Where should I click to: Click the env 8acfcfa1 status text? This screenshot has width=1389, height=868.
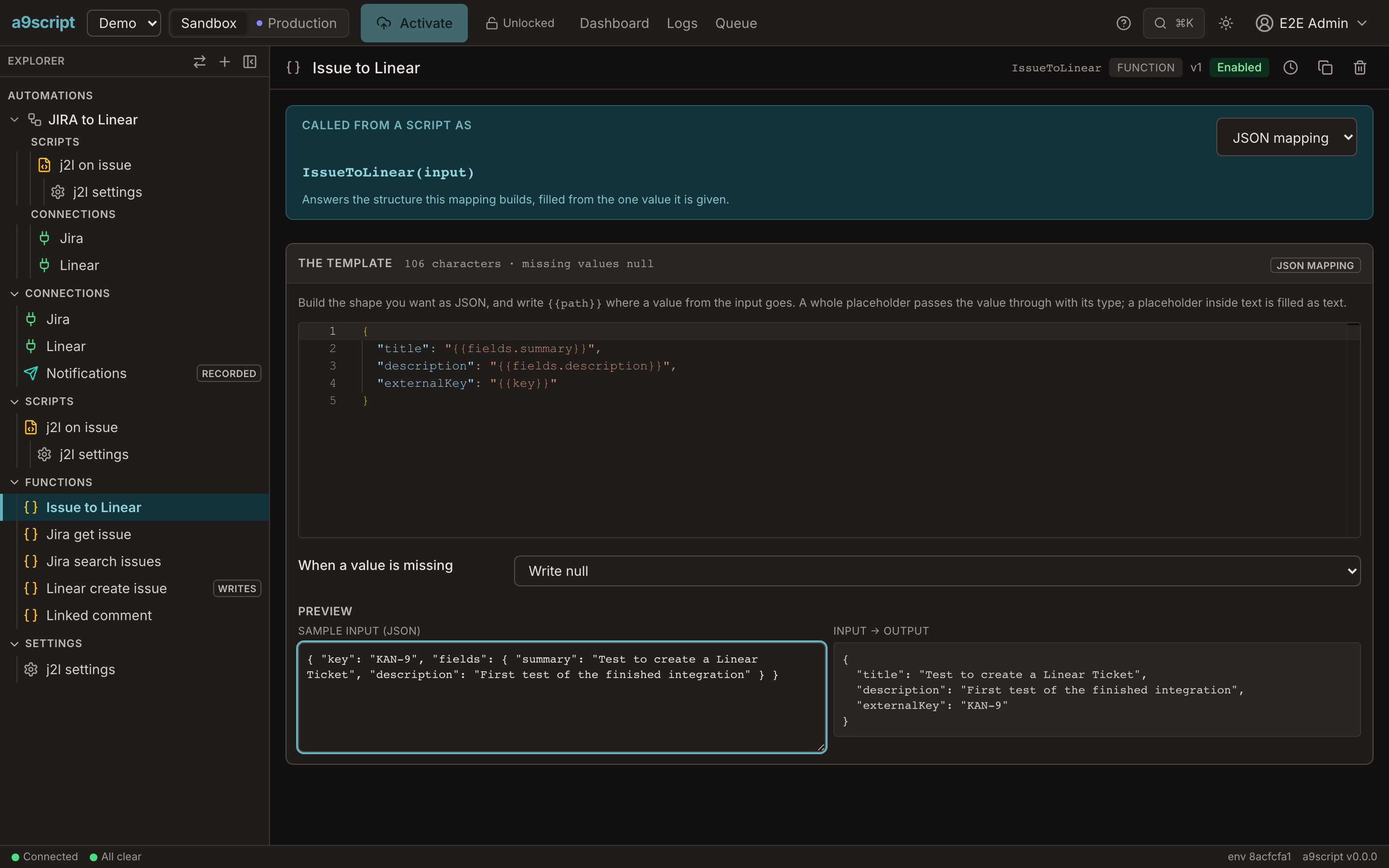(x=1259, y=856)
